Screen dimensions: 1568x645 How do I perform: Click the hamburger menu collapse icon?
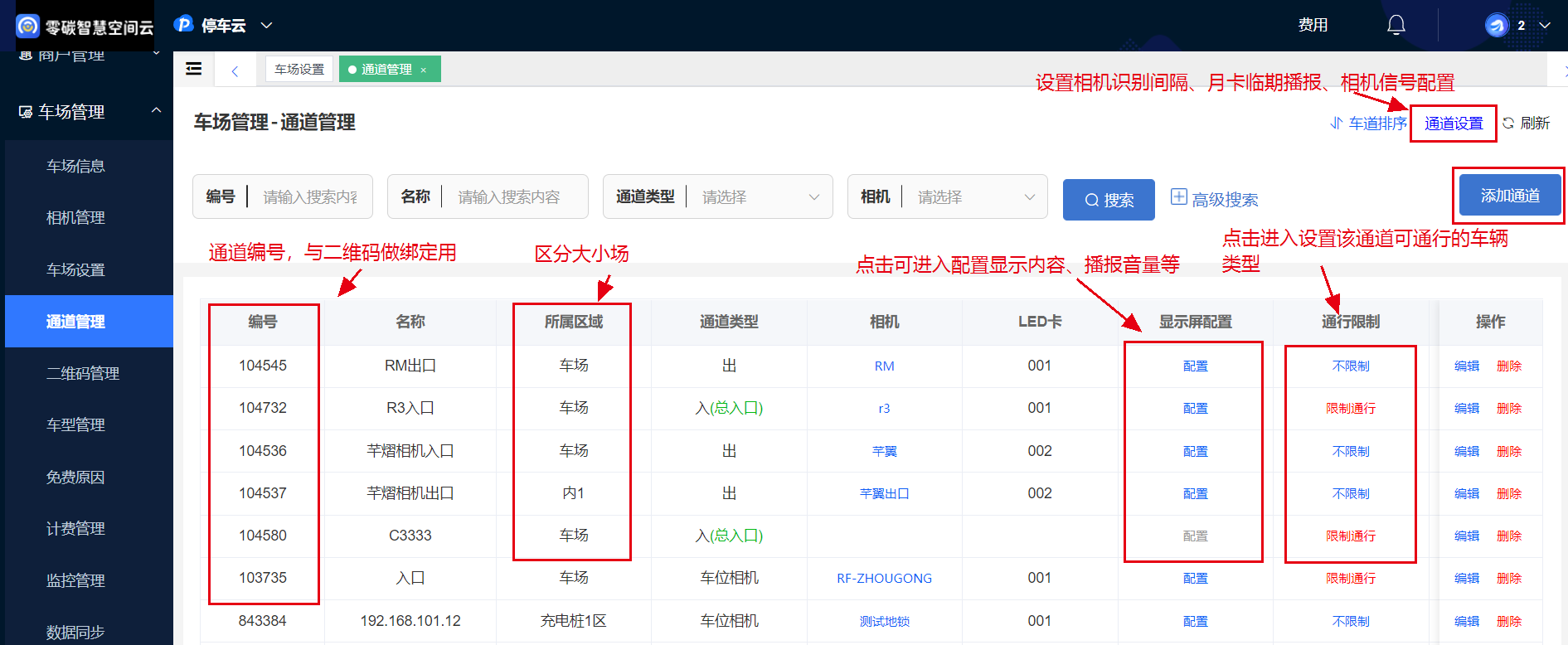point(194,69)
